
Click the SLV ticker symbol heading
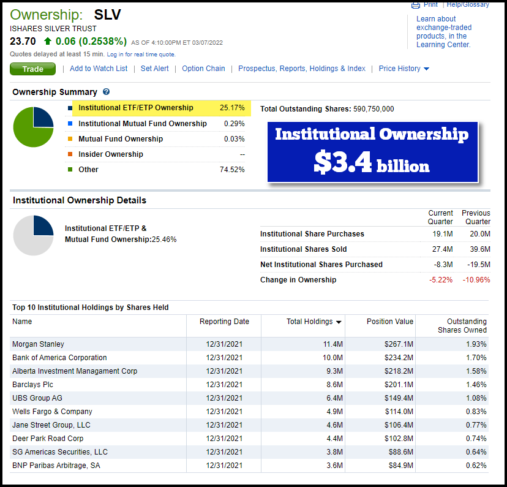tap(107, 15)
